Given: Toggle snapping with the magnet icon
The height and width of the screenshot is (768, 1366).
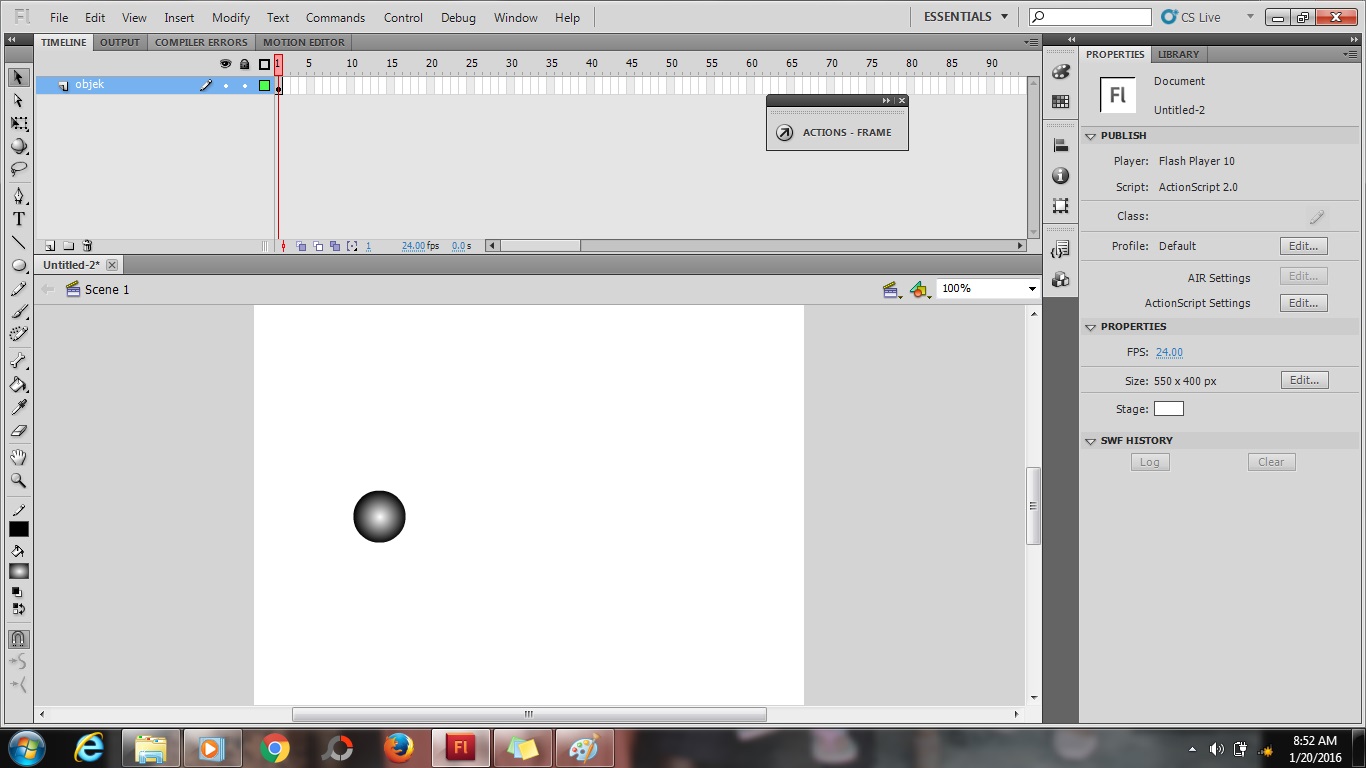Looking at the screenshot, I should coord(18,639).
